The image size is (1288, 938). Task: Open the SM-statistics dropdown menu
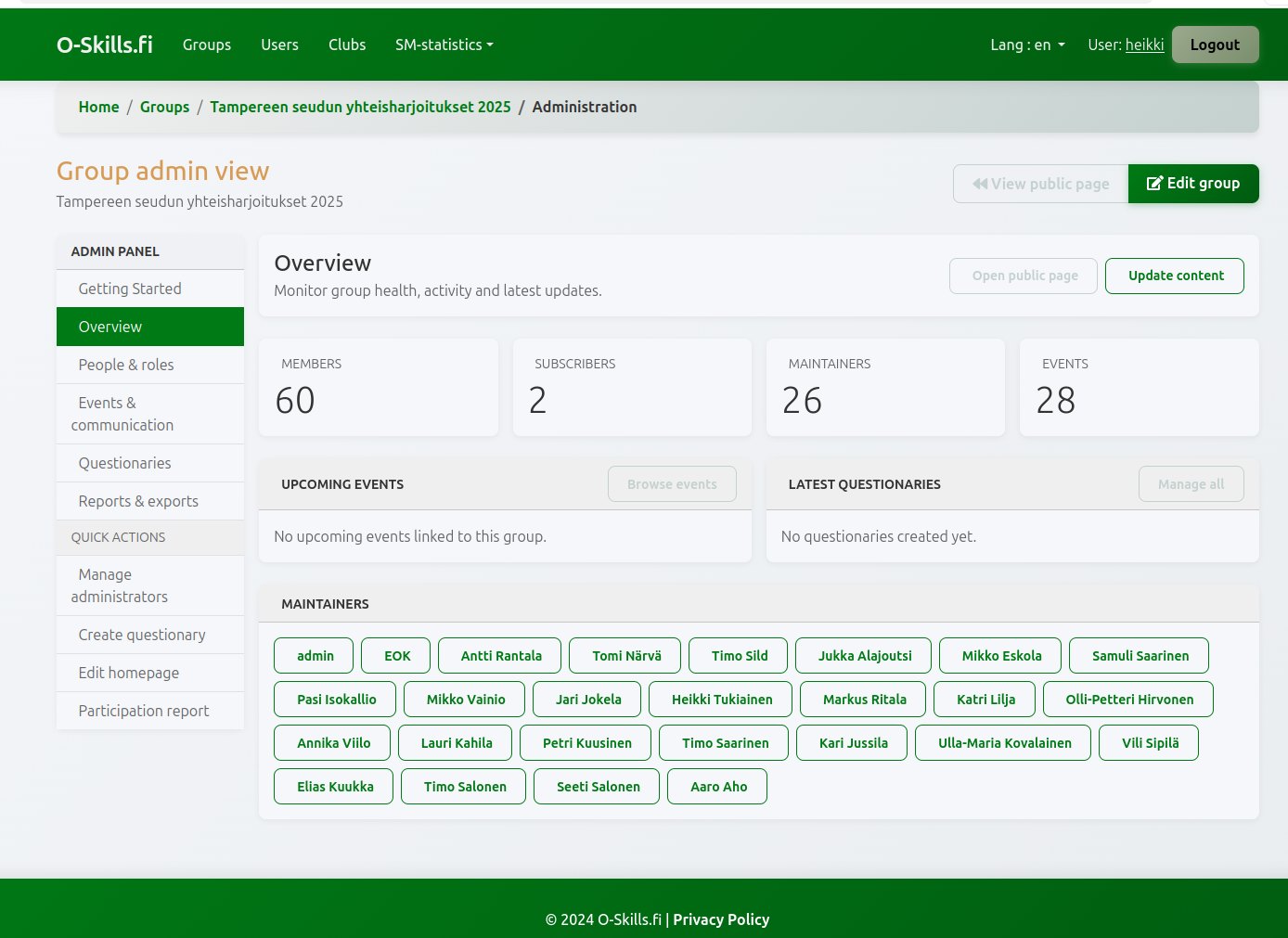click(444, 45)
